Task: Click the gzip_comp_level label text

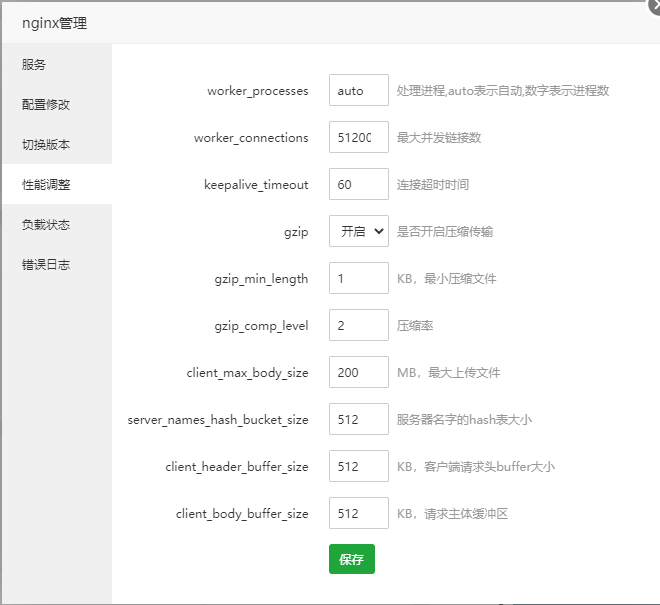Action: click(261, 326)
